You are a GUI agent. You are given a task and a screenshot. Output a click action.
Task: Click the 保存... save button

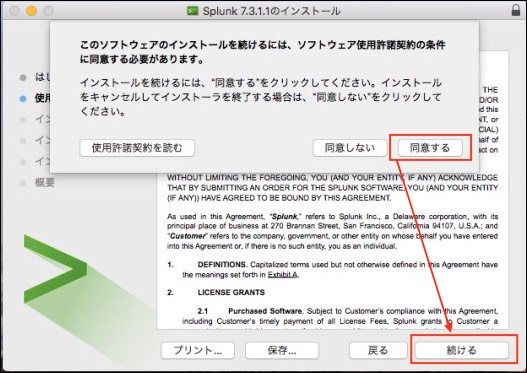coord(282,350)
